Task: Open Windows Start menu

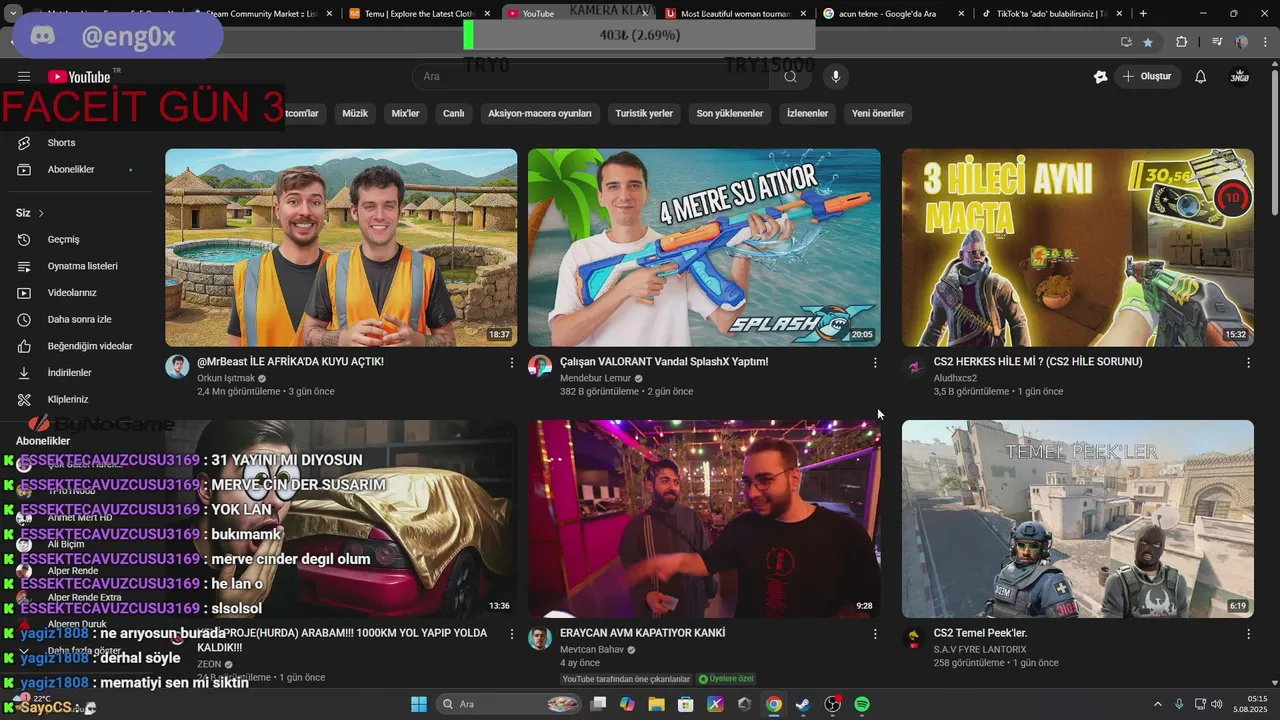Action: click(419, 704)
